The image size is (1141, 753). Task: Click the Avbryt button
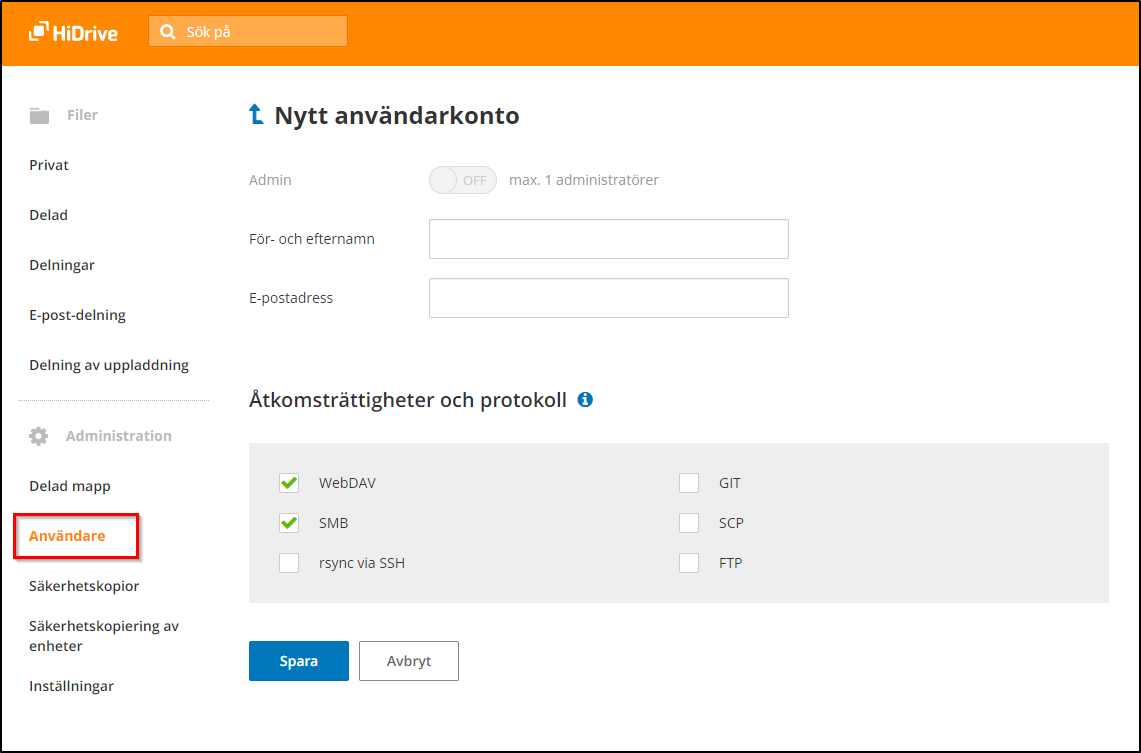[408, 661]
